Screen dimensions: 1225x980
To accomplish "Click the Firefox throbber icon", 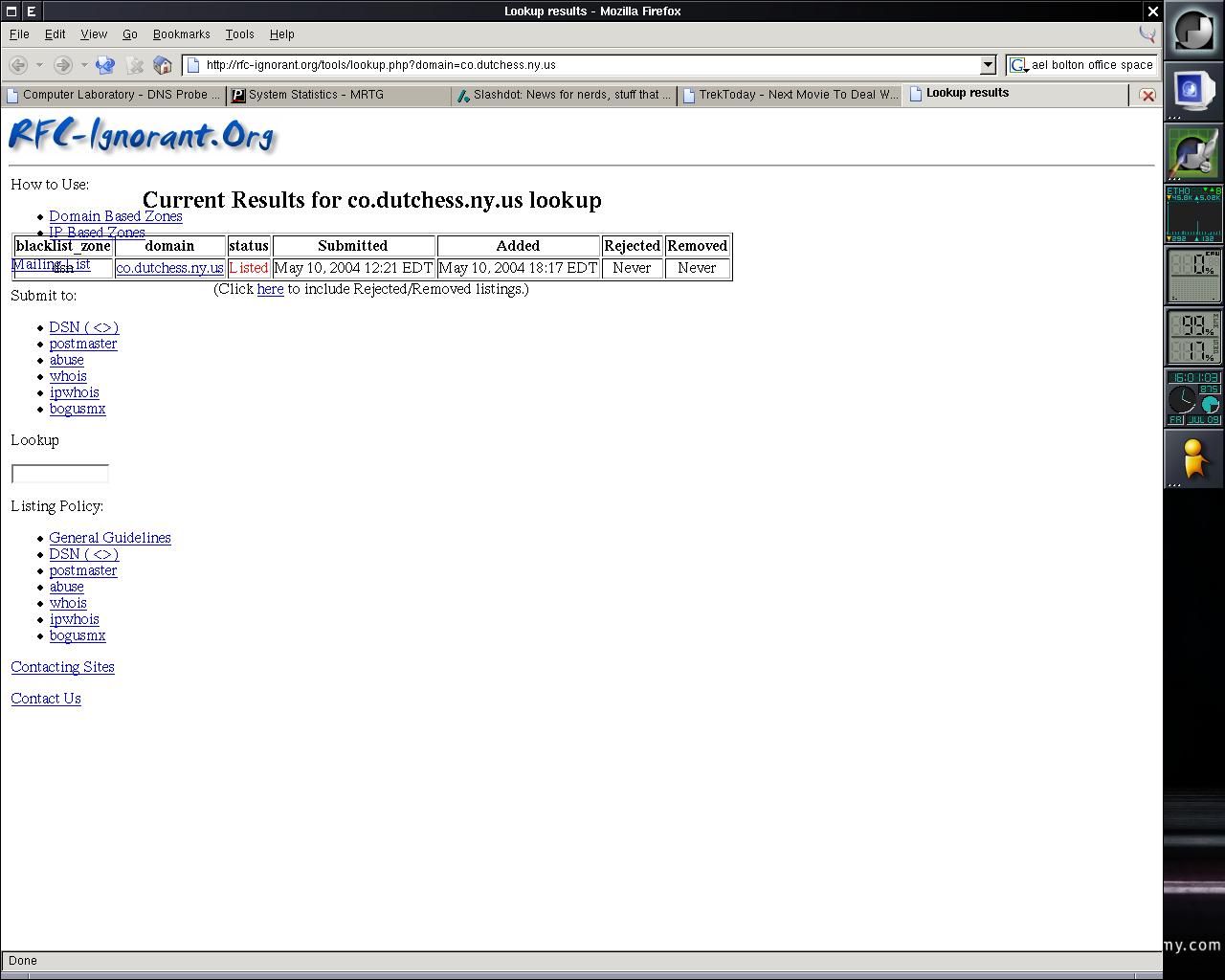I will point(1147,33).
